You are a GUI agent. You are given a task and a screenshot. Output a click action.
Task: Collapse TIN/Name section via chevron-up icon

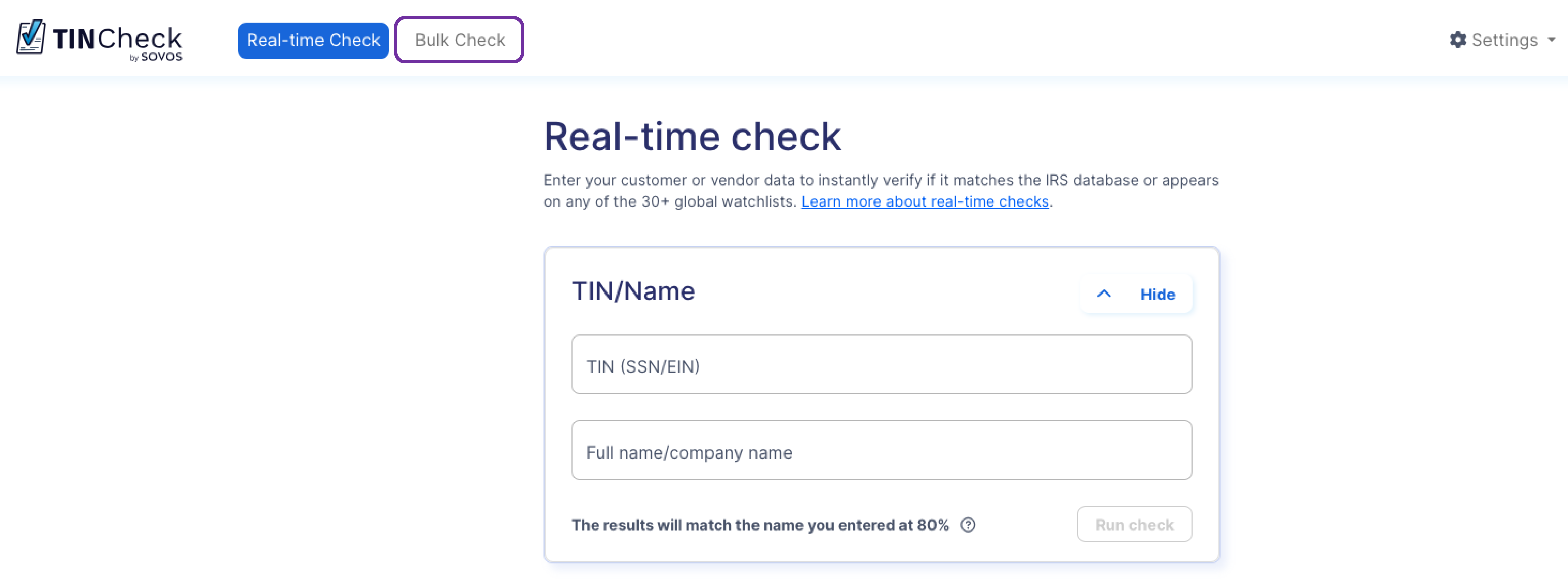click(x=1104, y=294)
